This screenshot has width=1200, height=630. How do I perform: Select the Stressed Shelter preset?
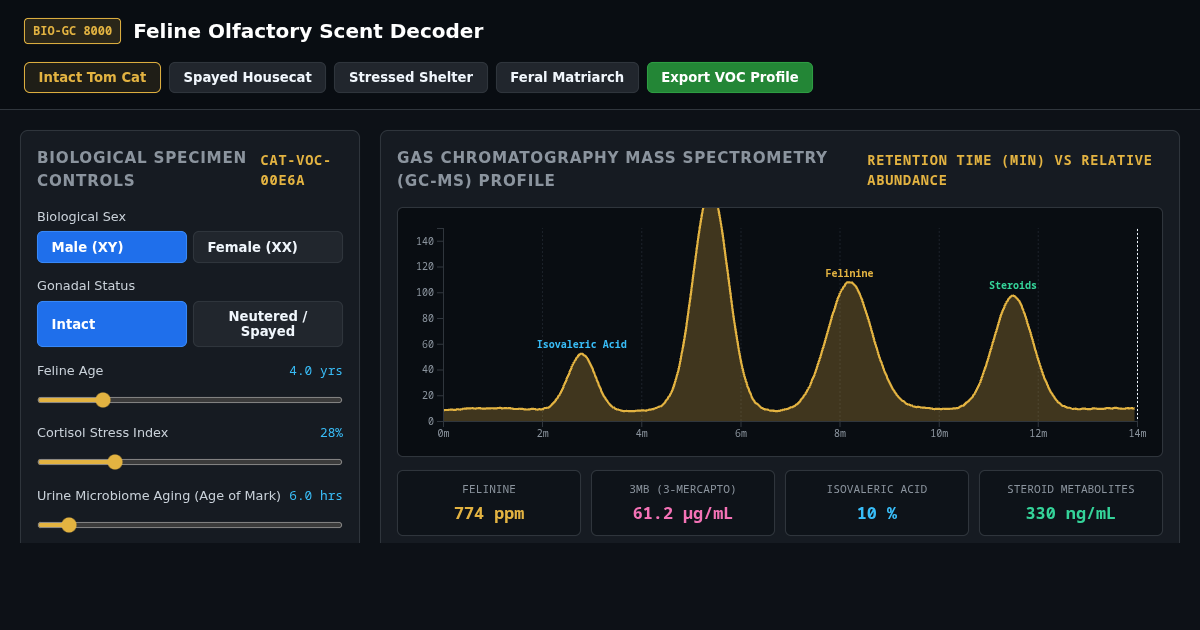pos(411,77)
